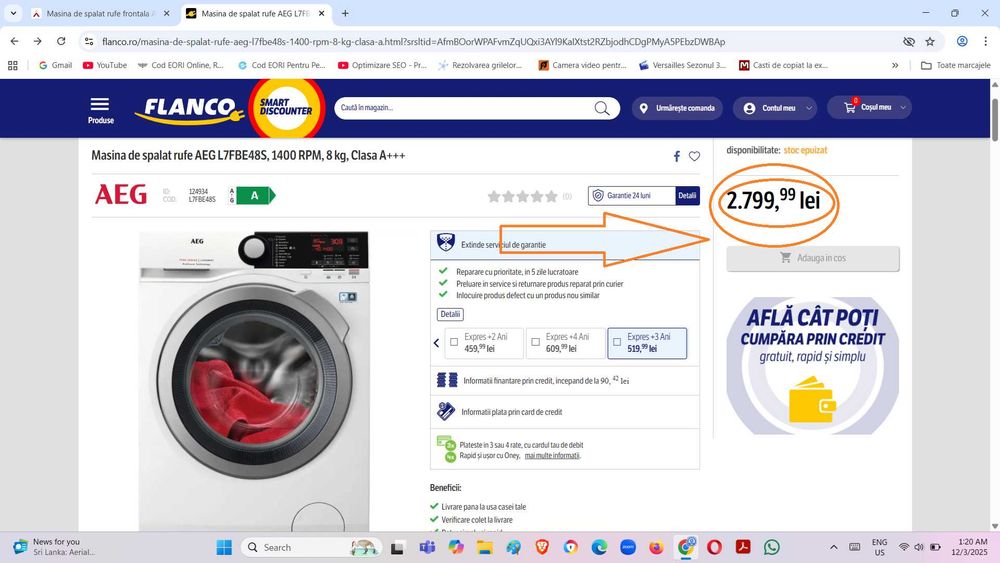The width and height of the screenshot is (1000, 563).
Task: Open File Explorer from taskbar
Action: tap(485, 547)
